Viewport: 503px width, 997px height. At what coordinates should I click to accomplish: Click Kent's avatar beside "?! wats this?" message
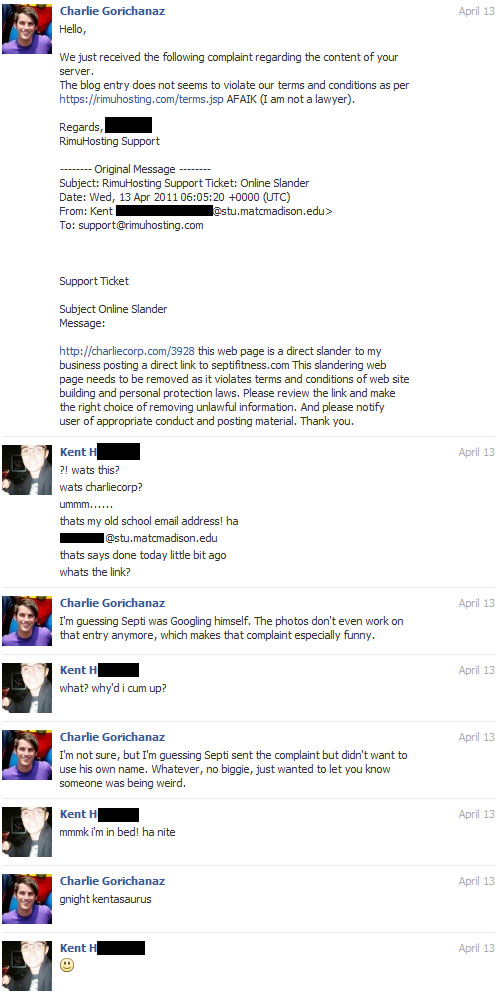pyautogui.click(x=27, y=470)
